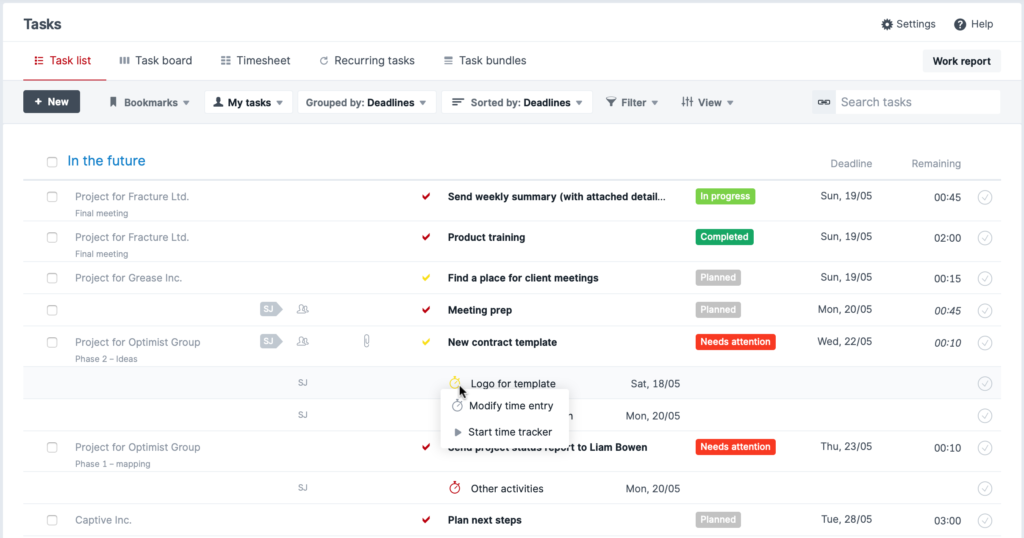This screenshot has width=1024, height=538.
Task: Switch to the Timesheet tab
Action: pos(255,61)
